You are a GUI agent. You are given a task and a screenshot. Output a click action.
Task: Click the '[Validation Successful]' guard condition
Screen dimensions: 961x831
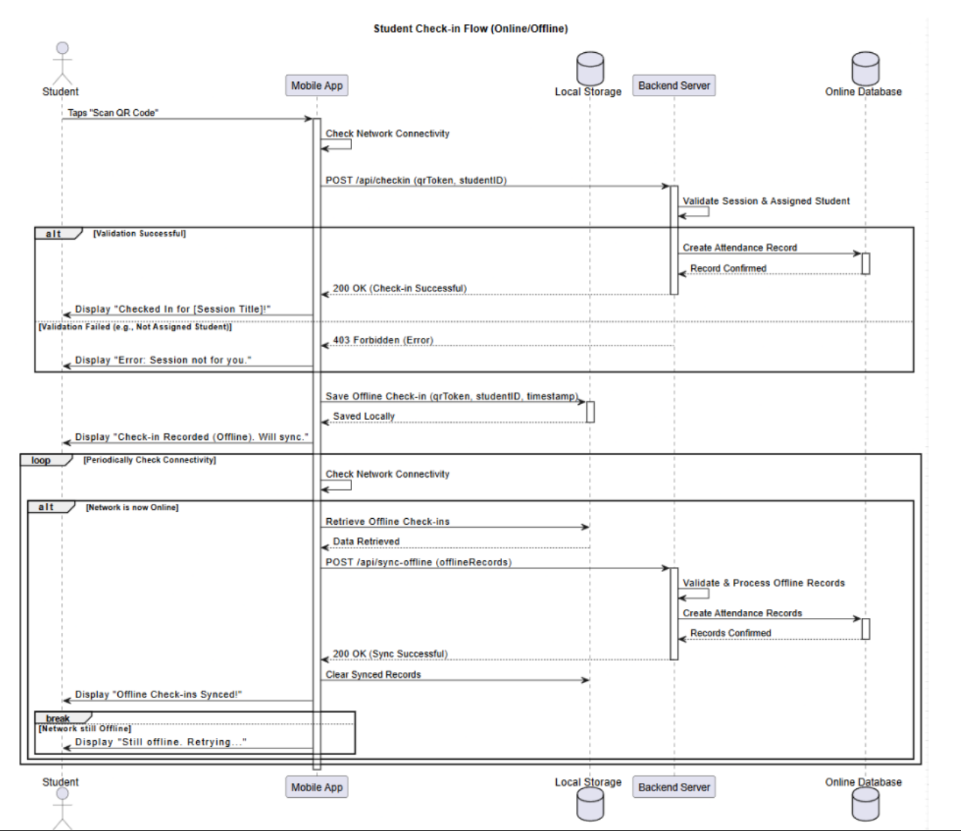139,233
